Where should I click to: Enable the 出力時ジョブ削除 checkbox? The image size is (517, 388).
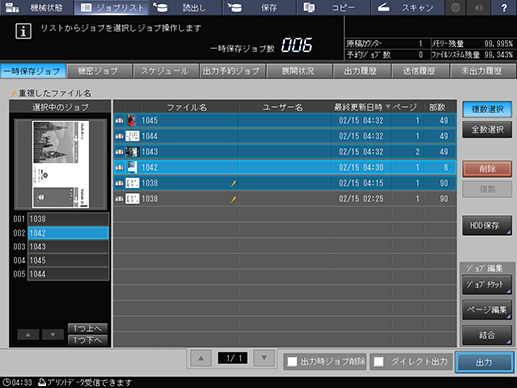coord(292,362)
